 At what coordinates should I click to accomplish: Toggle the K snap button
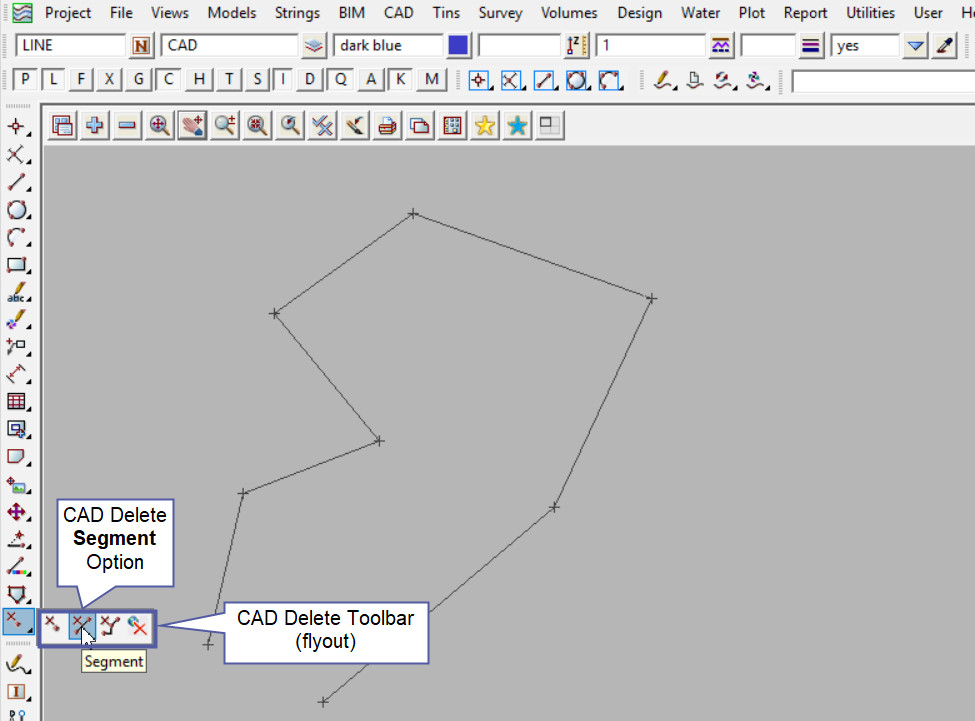click(400, 80)
